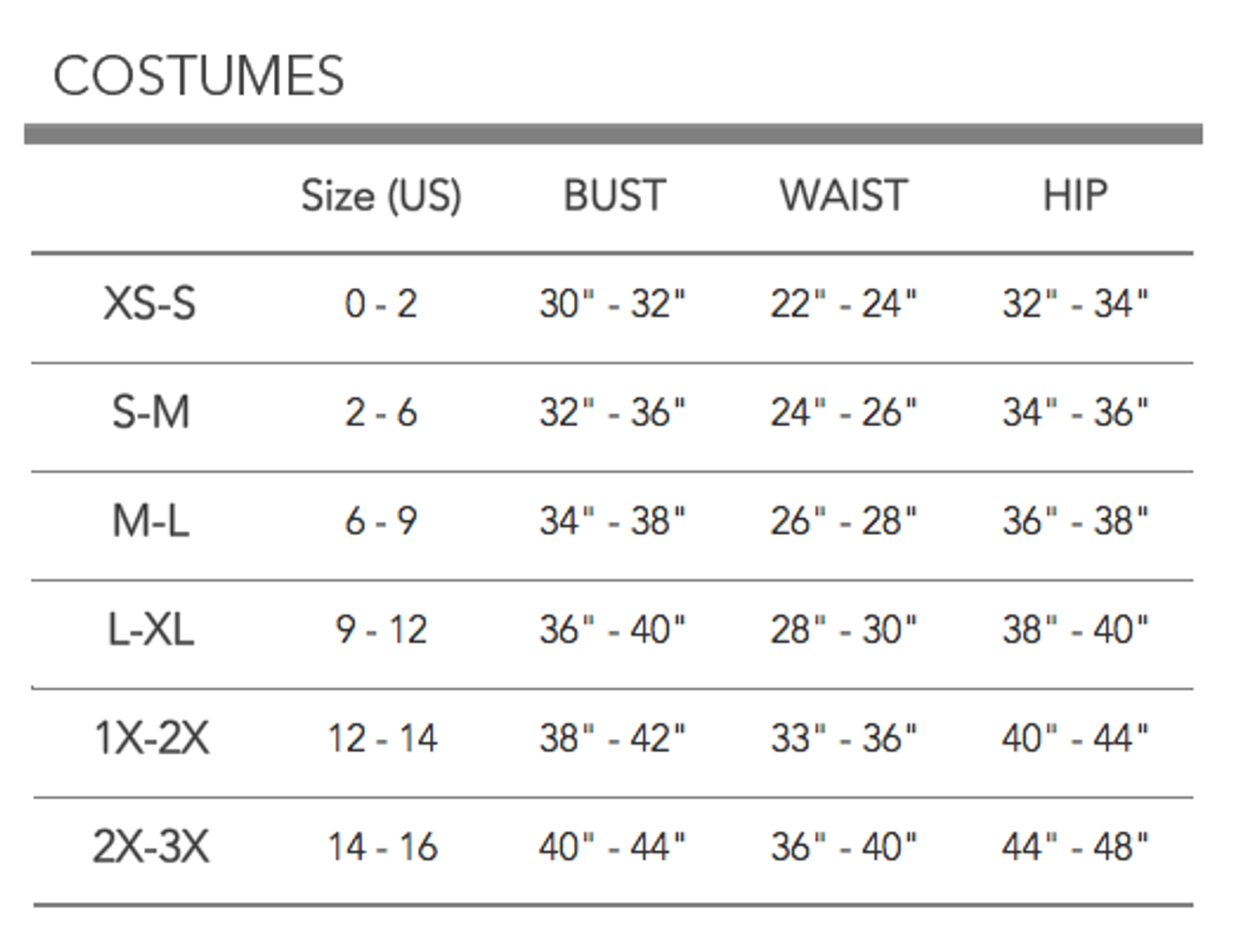1245x952 pixels.
Task: Click US size 0 - 2 cell
Action: tap(380, 304)
